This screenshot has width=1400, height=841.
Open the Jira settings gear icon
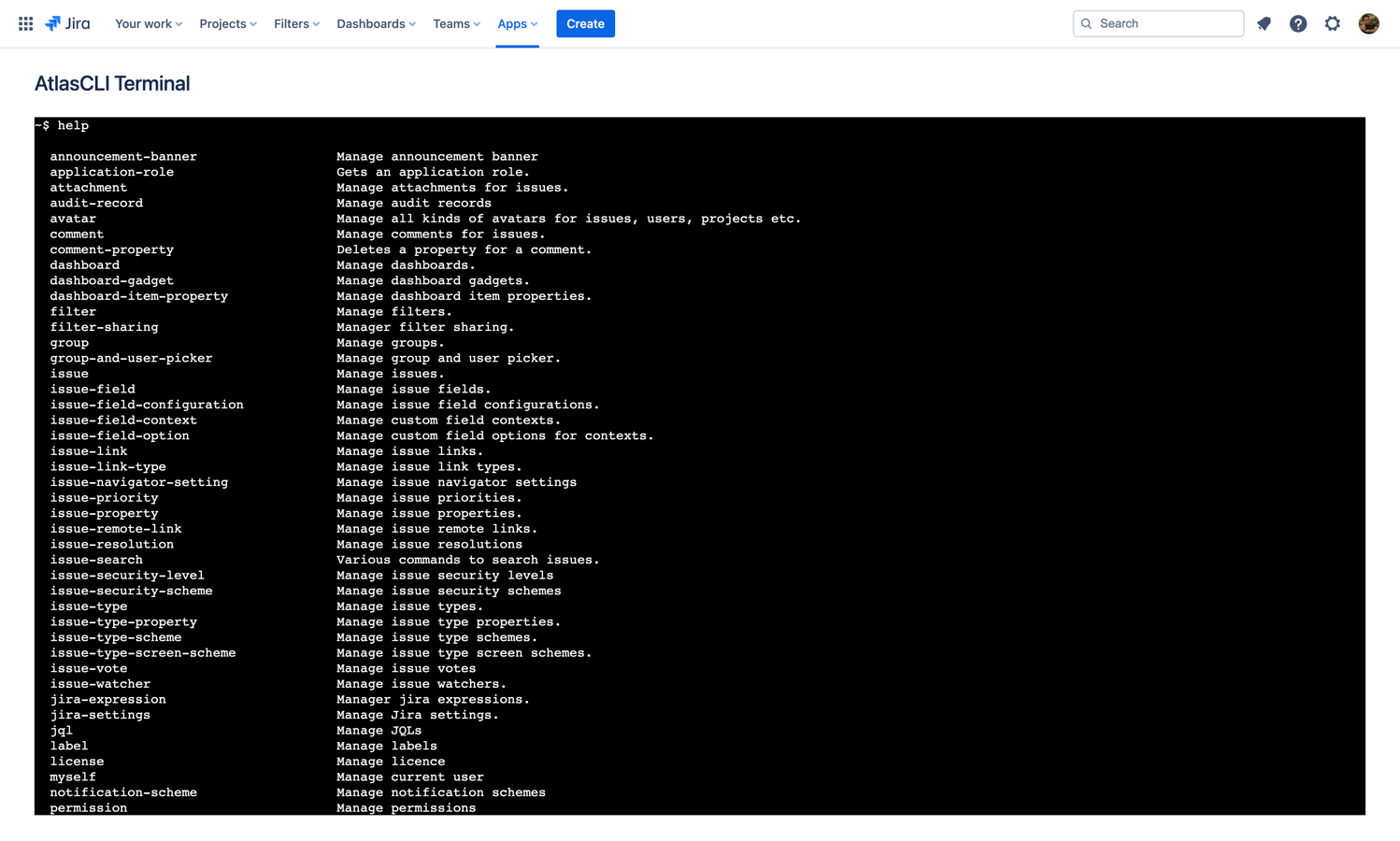(x=1332, y=23)
